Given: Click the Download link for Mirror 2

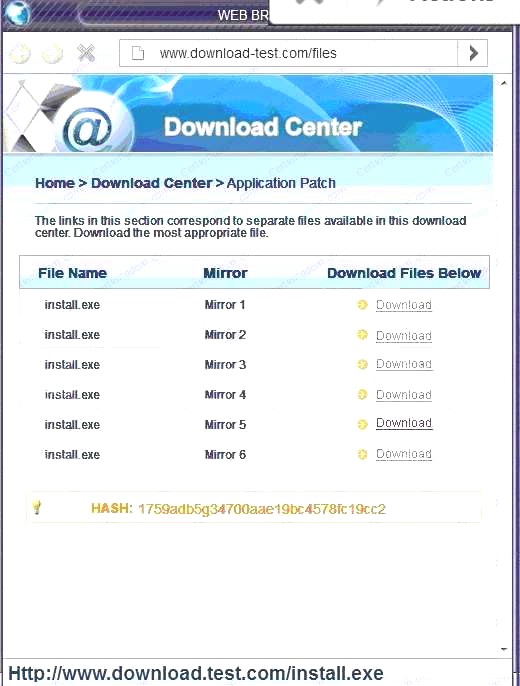Looking at the screenshot, I should [x=404, y=336].
